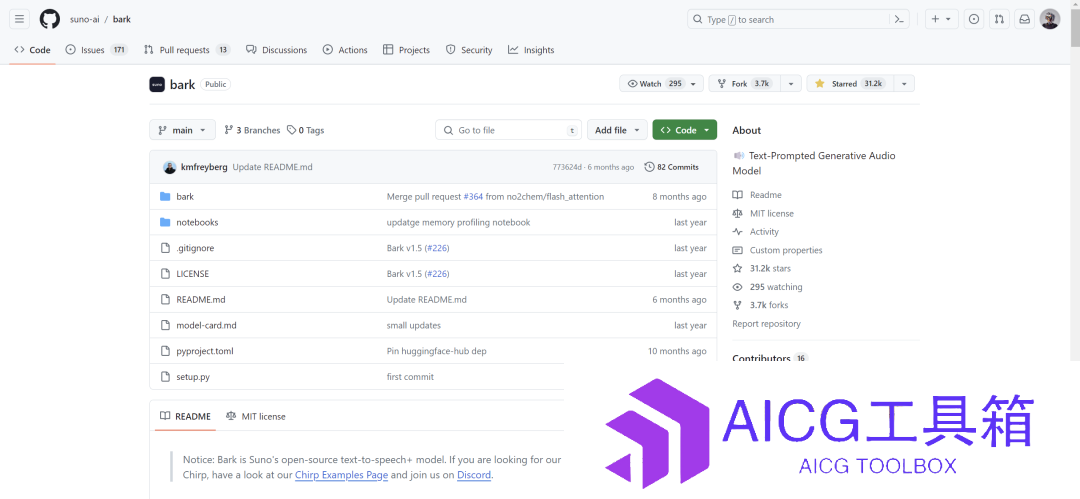Image resolution: width=1080 pixels, height=499 pixels.
Task: Open the bark folder icon
Action: click(x=165, y=196)
